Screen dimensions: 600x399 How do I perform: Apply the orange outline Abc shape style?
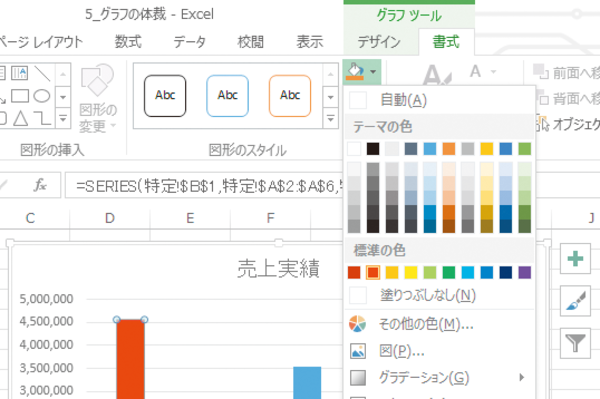[x=290, y=96]
